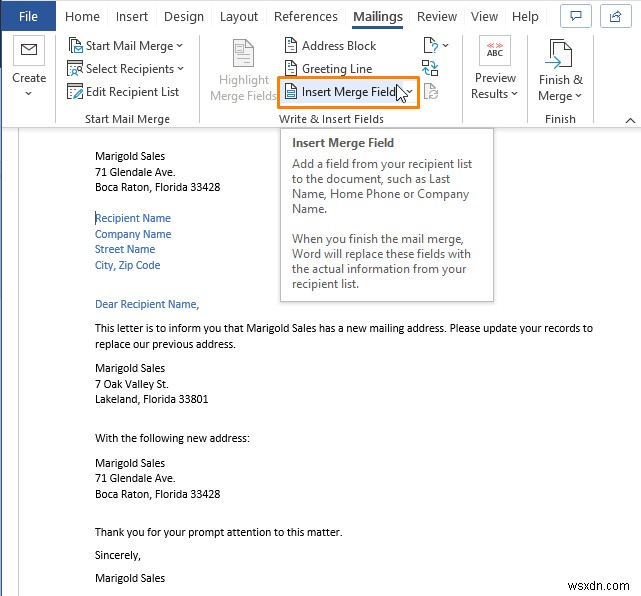The height and width of the screenshot is (596, 641).
Task: Click the 'Street Name' placeholder line
Action: (x=125, y=249)
